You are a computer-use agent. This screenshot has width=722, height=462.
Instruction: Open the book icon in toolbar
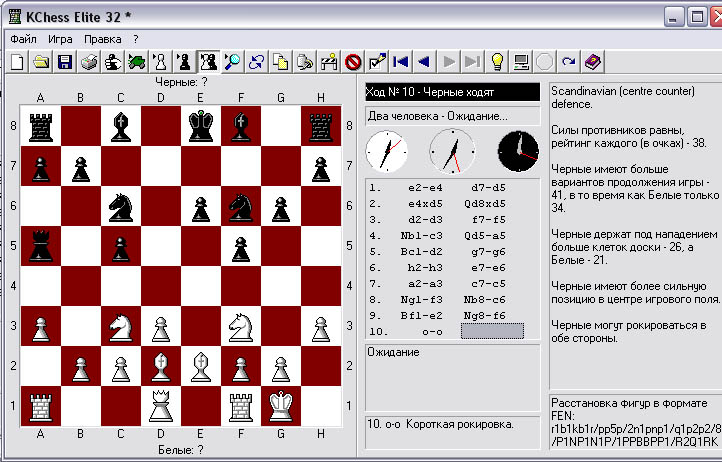[594, 62]
